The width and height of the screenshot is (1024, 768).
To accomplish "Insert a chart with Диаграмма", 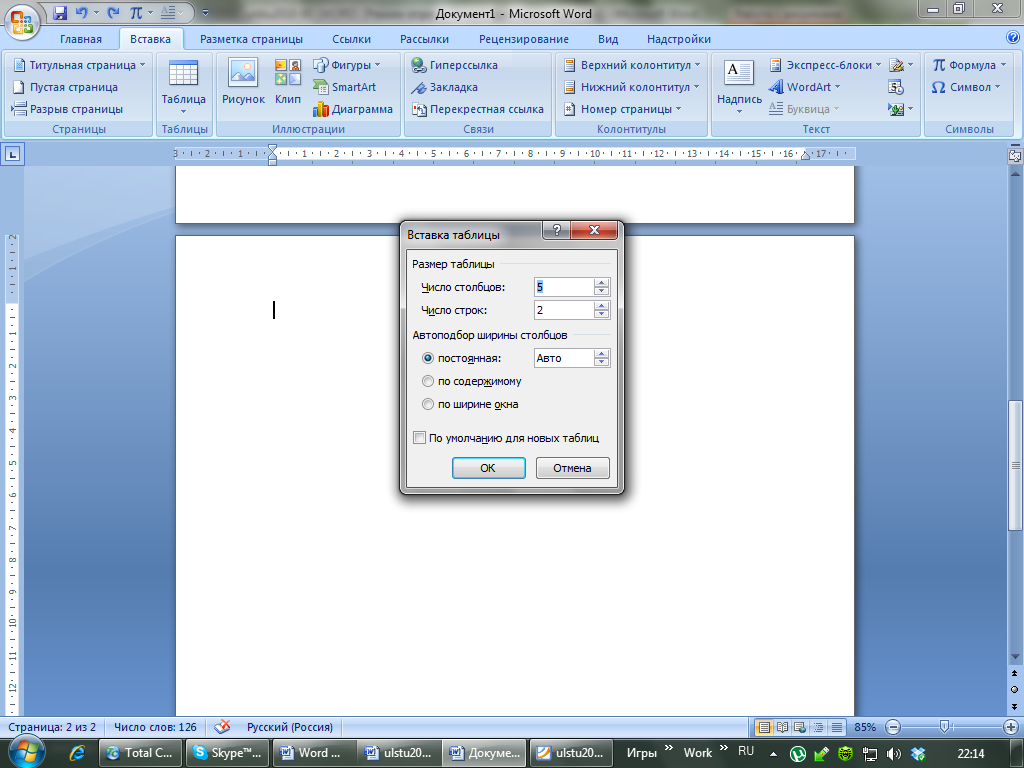I will click(x=353, y=109).
